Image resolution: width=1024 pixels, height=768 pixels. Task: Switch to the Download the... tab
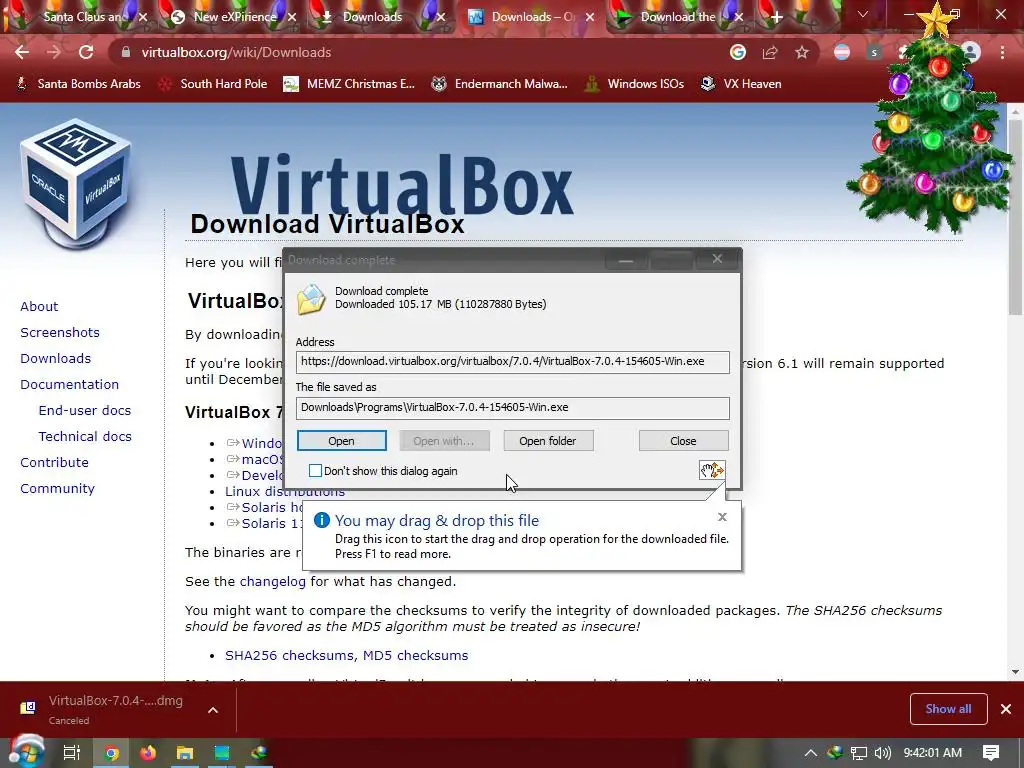click(x=676, y=17)
